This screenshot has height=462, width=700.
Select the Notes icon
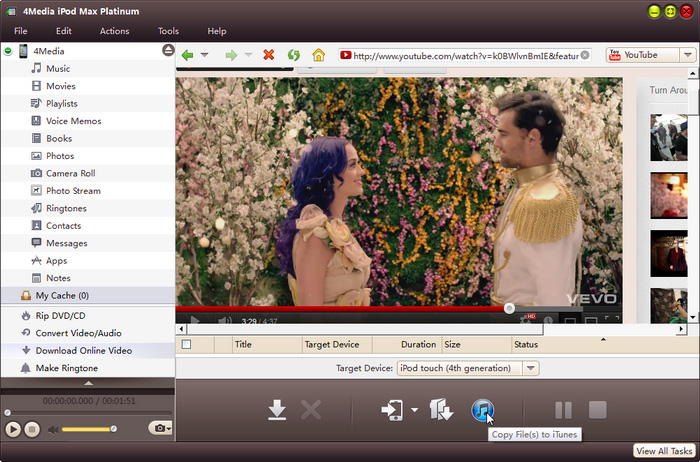tap(36, 278)
